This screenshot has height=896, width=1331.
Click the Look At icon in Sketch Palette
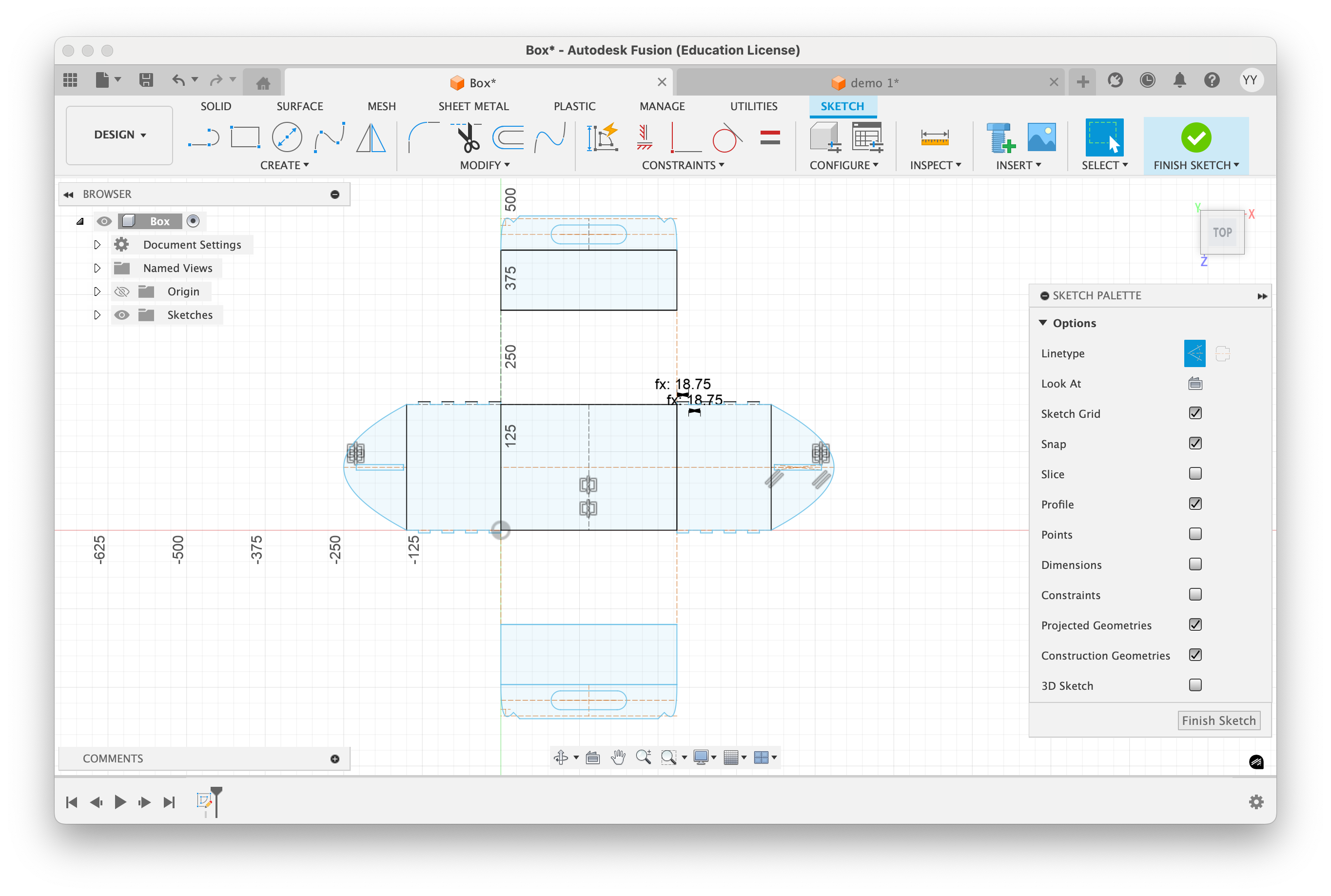1194,384
